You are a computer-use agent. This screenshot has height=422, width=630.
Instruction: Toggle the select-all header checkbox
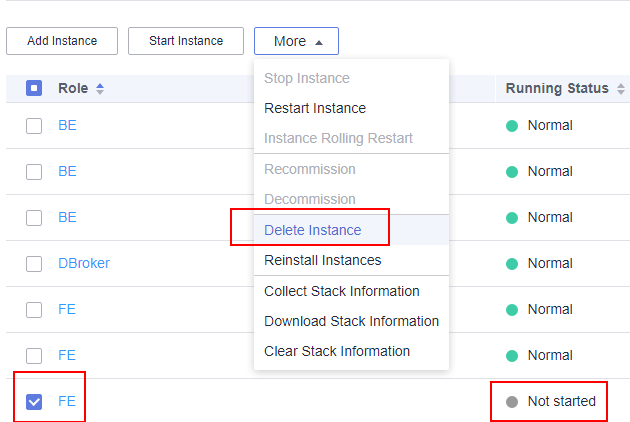pos(34,88)
